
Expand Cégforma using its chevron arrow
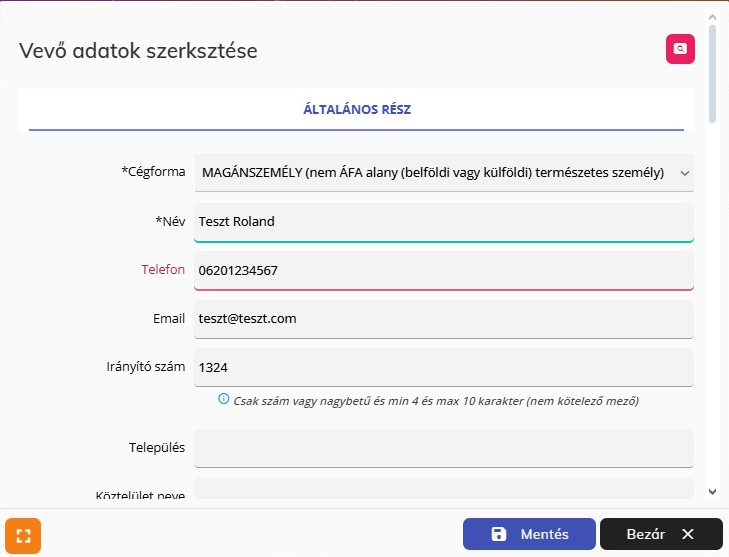(x=684, y=173)
